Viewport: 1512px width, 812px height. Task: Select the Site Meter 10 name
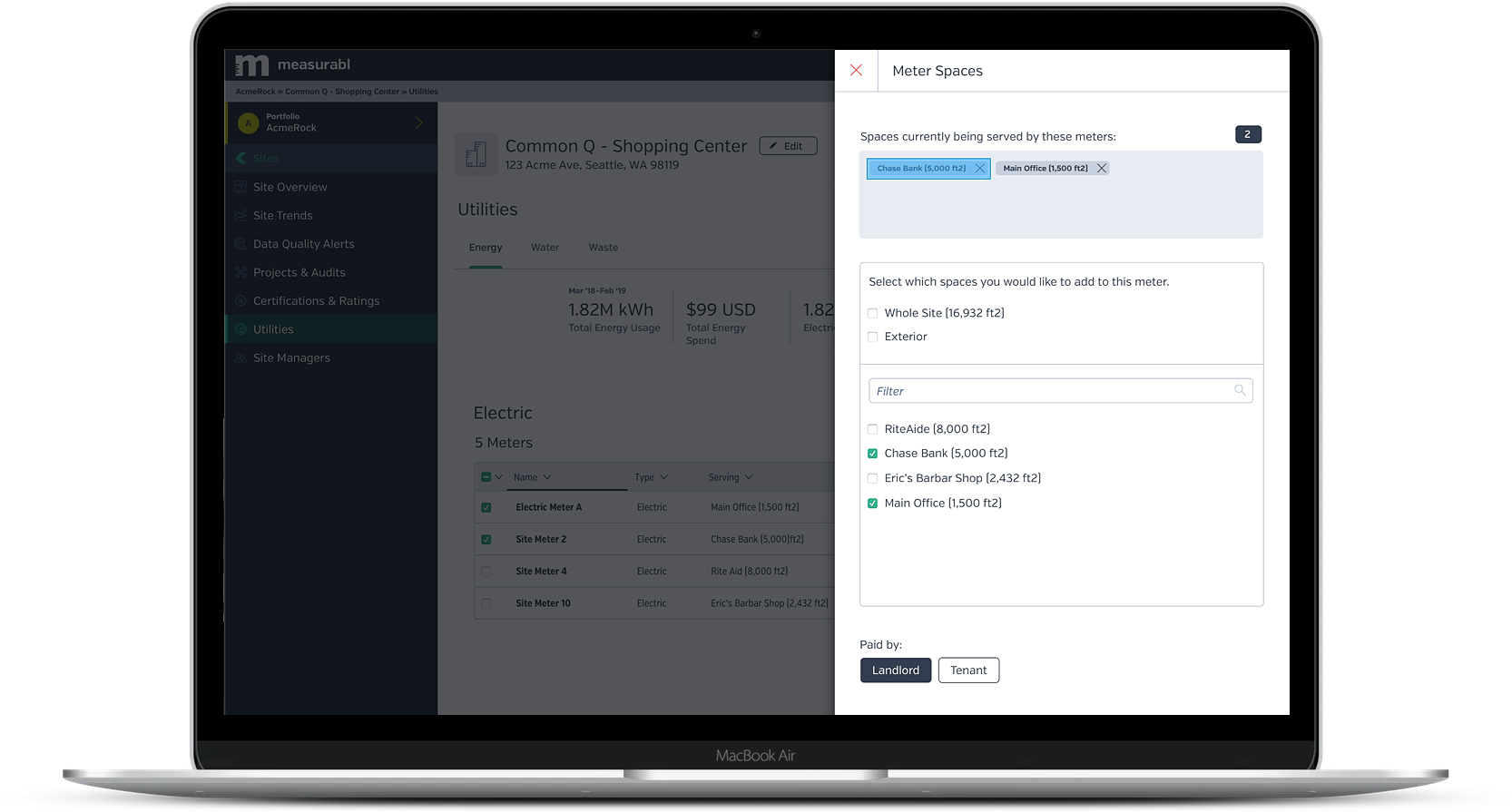pos(543,603)
